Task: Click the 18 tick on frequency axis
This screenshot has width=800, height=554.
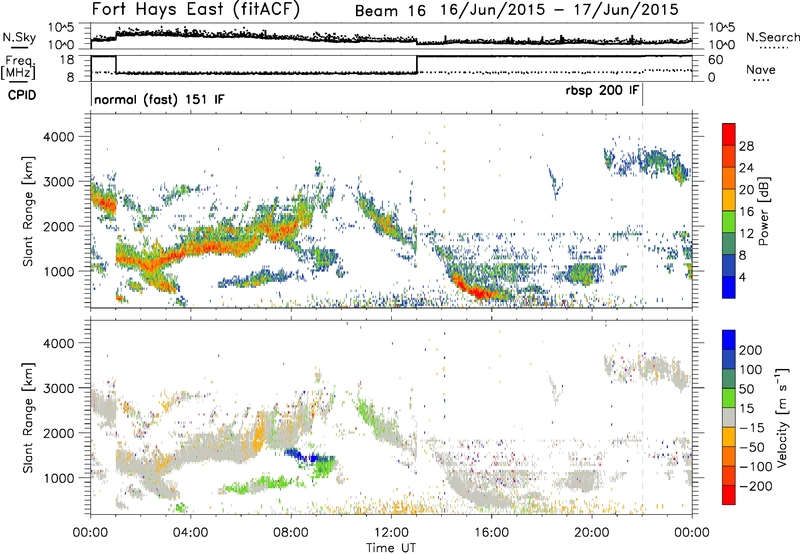Action: pyautogui.click(x=67, y=60)
